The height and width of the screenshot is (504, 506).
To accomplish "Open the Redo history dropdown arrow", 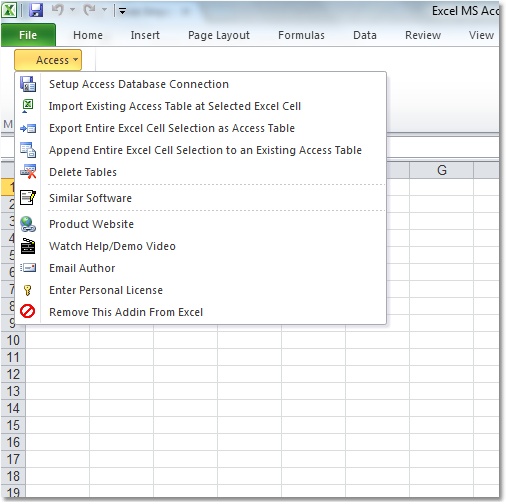I will point(104,10).
